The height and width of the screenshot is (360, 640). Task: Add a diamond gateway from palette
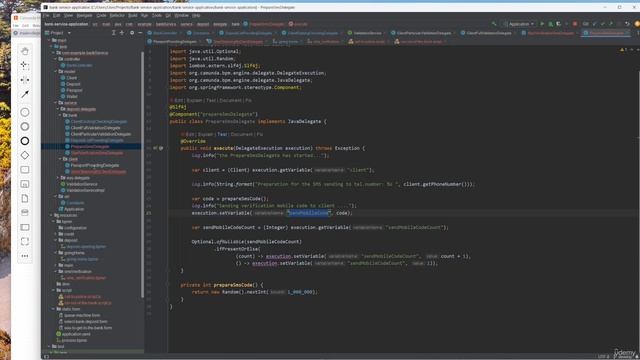pyautogui.click(x=25, y=155)
